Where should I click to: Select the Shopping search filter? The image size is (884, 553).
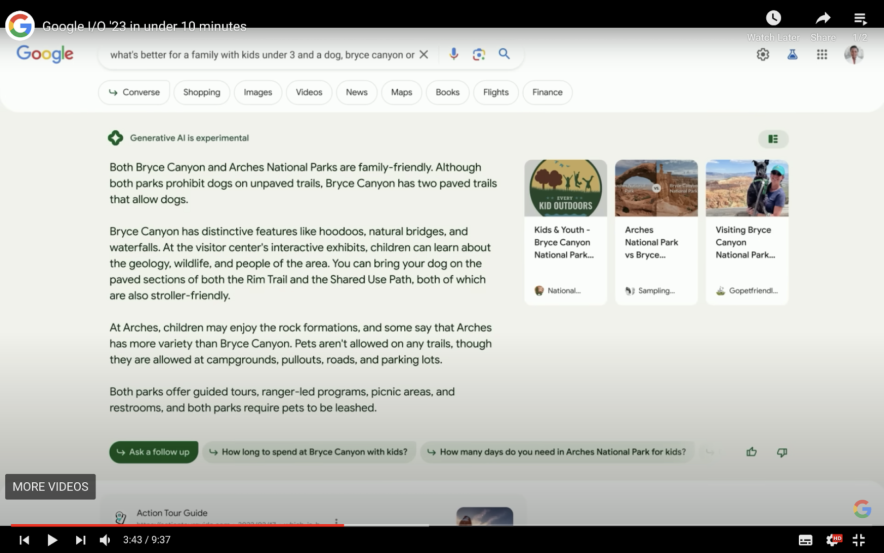pyautogui.click(x=201, y=93)
